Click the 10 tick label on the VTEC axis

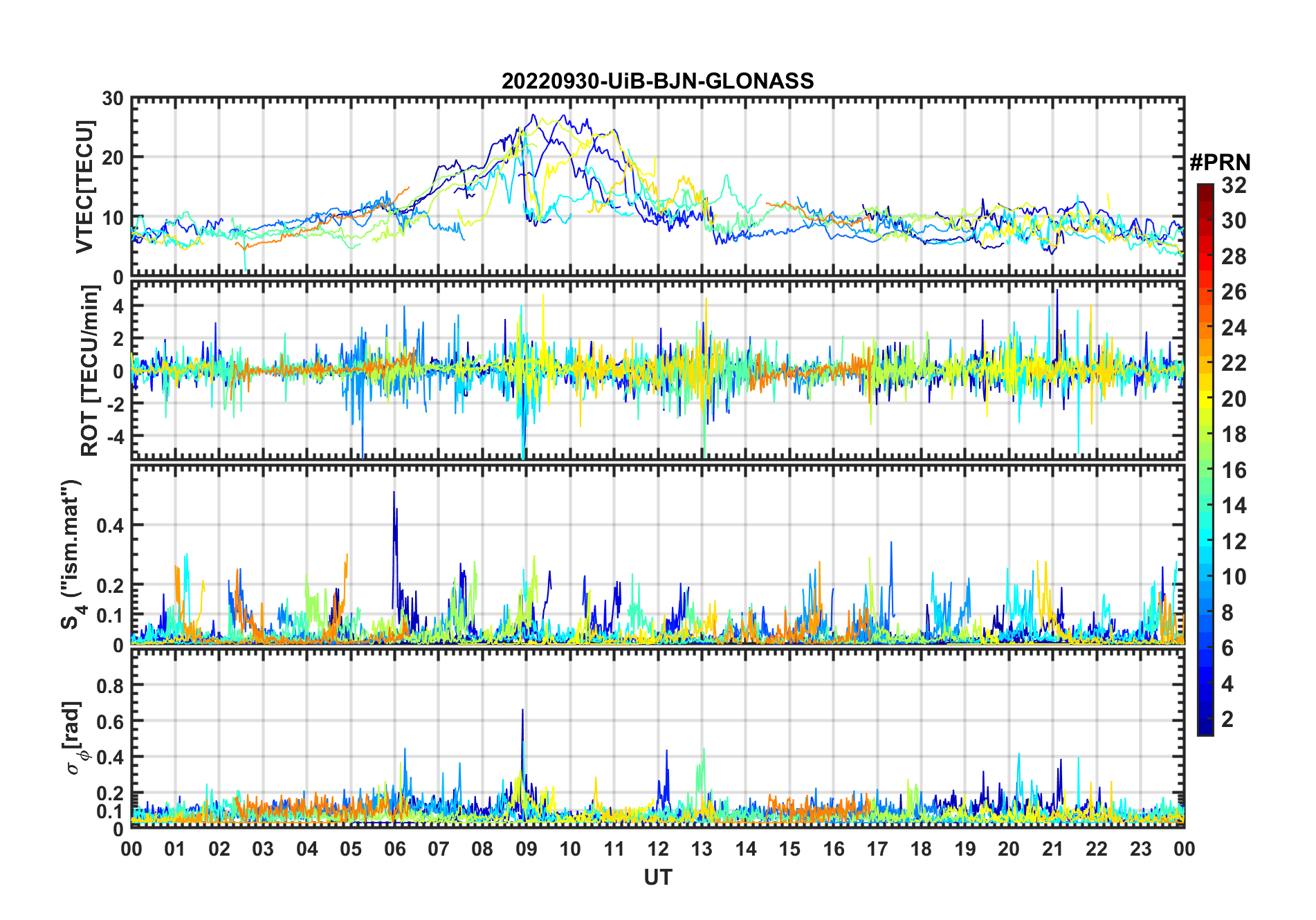(113, 217)
